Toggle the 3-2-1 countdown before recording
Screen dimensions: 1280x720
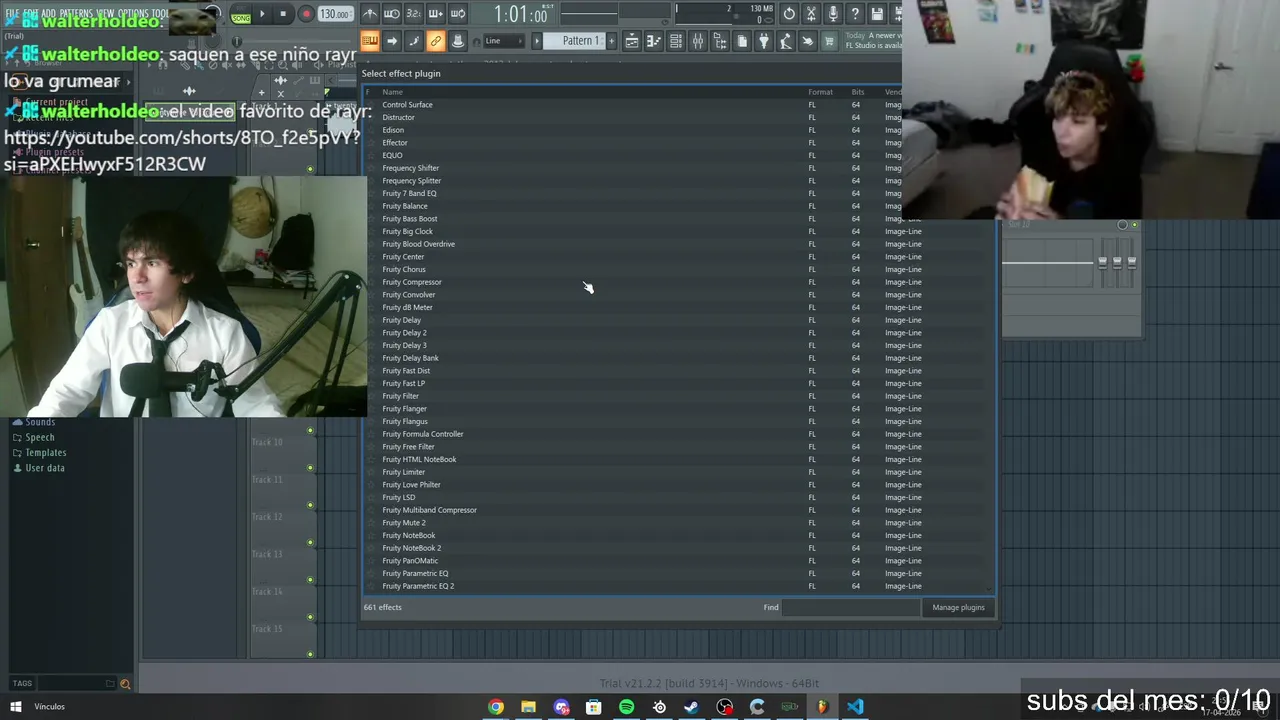(x=414, y=14)
